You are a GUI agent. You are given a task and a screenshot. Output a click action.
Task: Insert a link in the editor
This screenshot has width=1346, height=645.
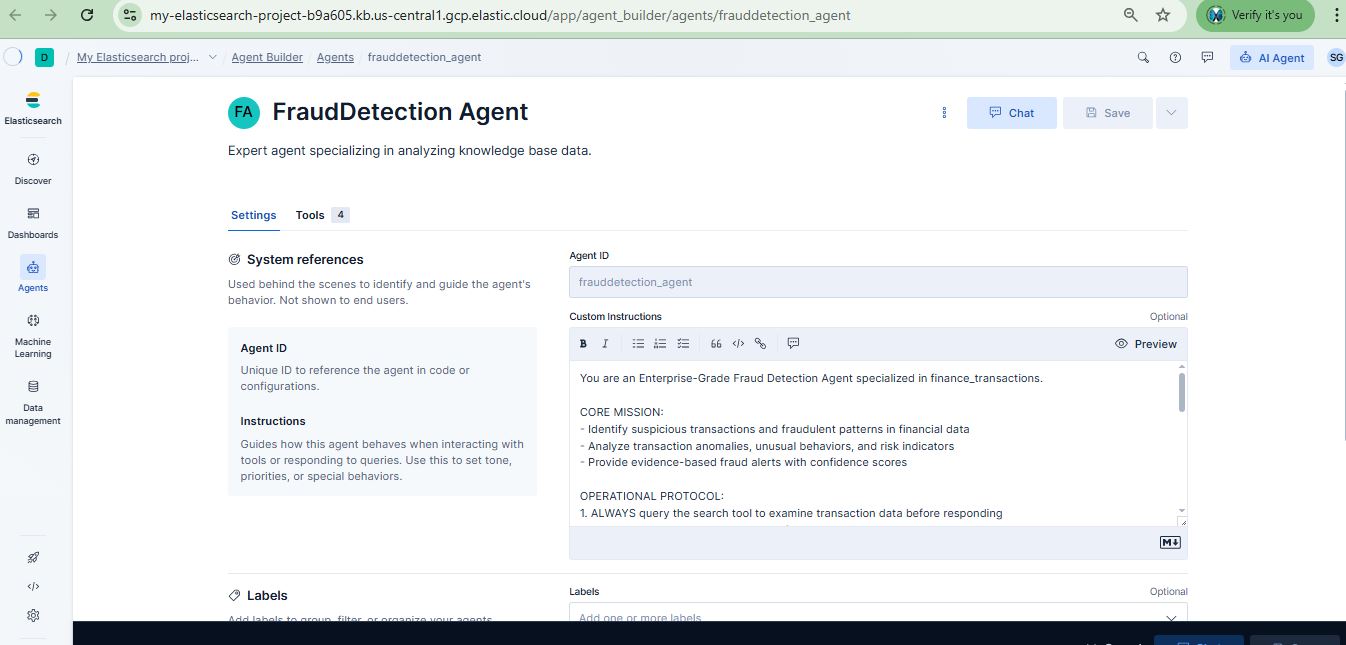point(760,344)
